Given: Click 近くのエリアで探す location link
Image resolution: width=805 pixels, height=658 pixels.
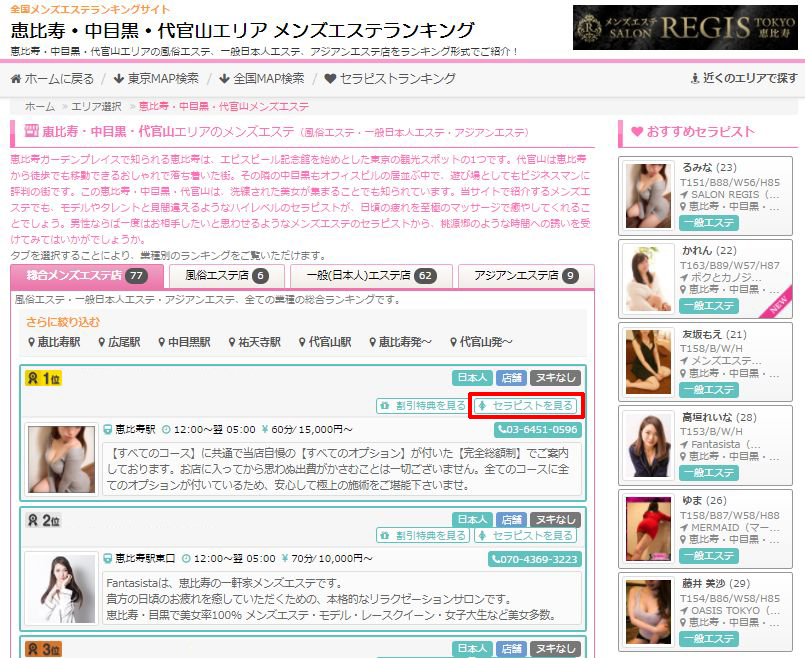Looking at the screenshot, I should (745, 78).
